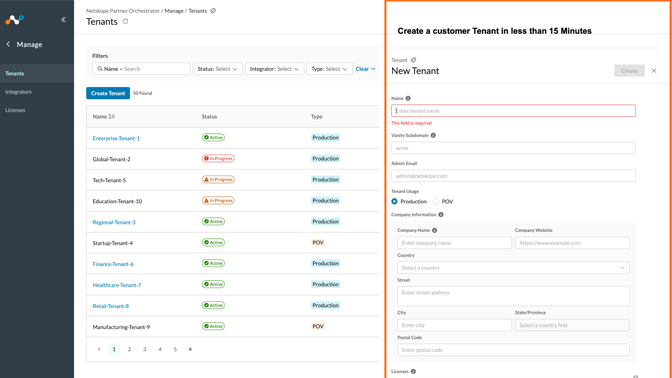Go to the previous page arrow

pyautogui.click(x=99, y=349)
